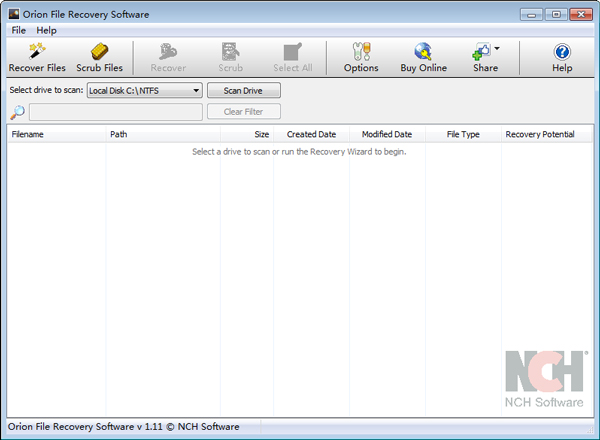Screen dimensions: 600x440
Task: Sort by File Type column header
Action: tap(463, 134)
